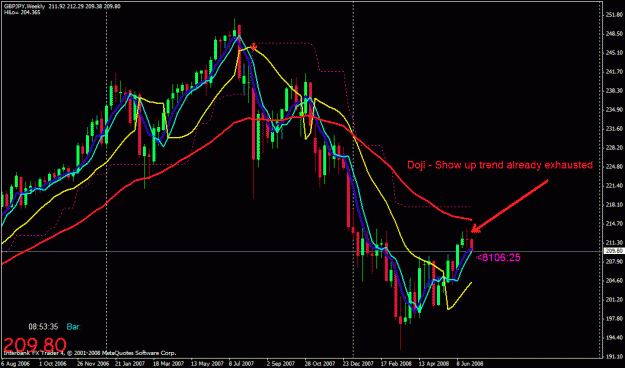Select the 197.80 price axis label
This screenshot has width=625, height=368.
click(x=614, y=318)
